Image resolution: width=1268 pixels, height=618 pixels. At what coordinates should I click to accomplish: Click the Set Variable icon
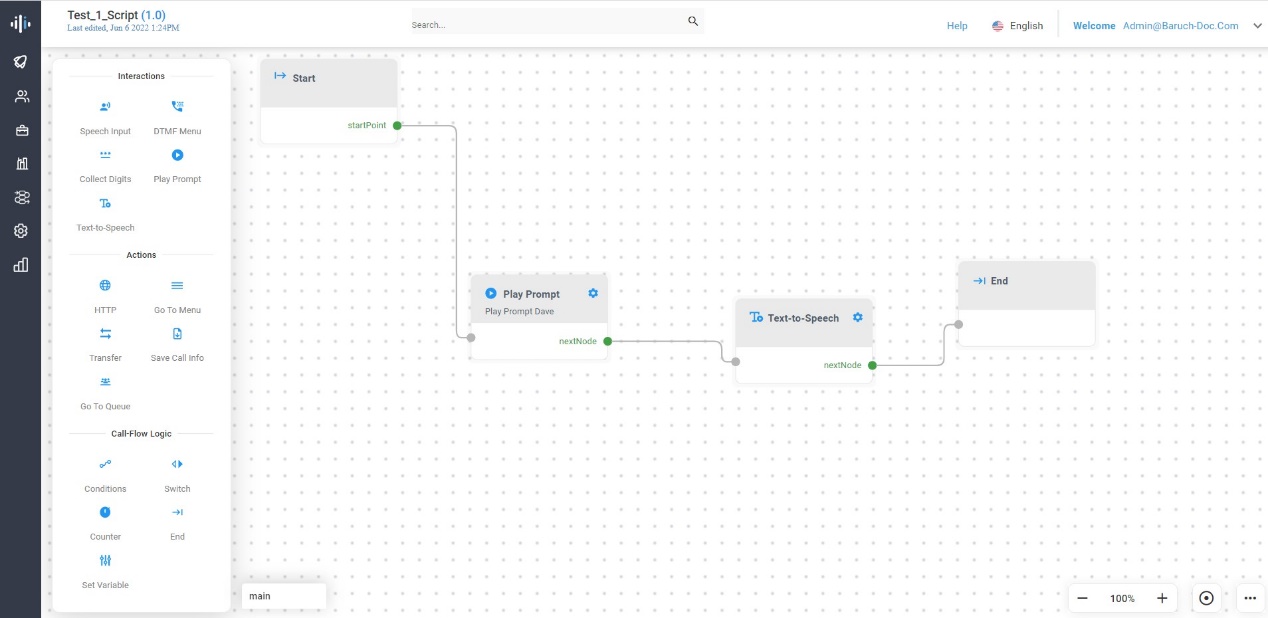[105, 560]
